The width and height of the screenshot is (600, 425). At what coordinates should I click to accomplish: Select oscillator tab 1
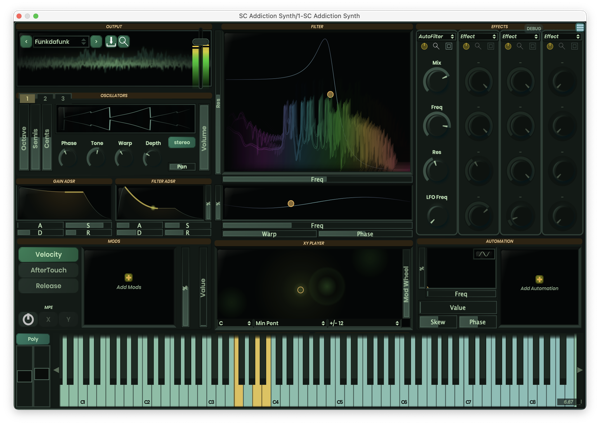pos(27,99)
